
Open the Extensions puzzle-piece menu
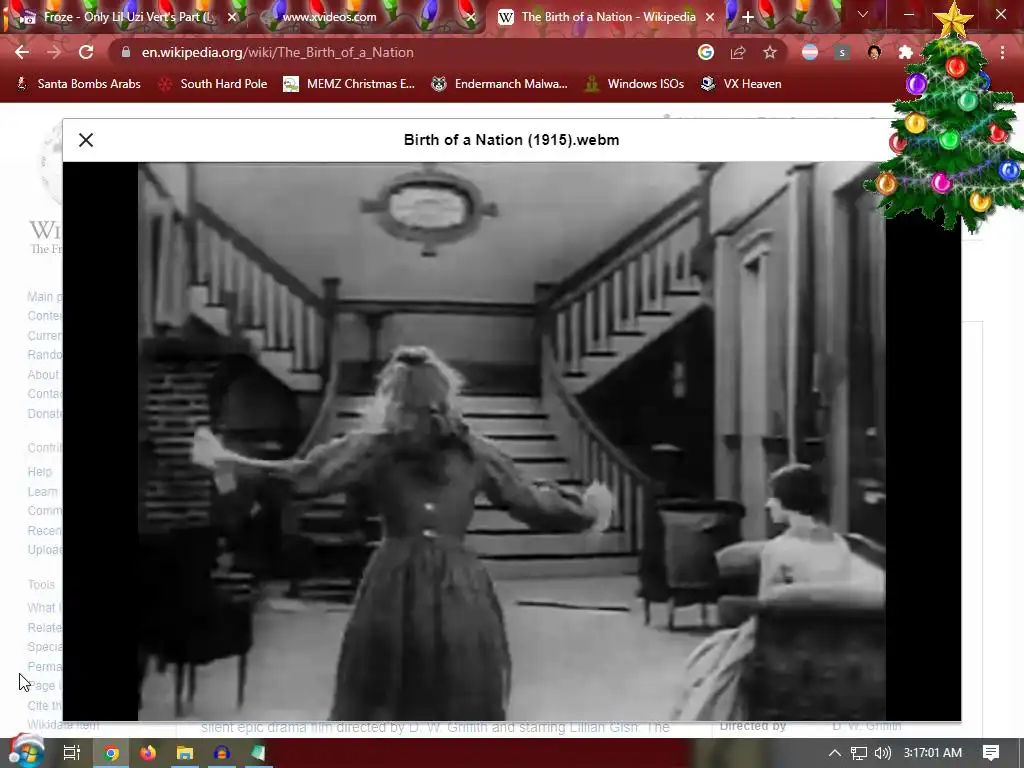pos(905,52)
